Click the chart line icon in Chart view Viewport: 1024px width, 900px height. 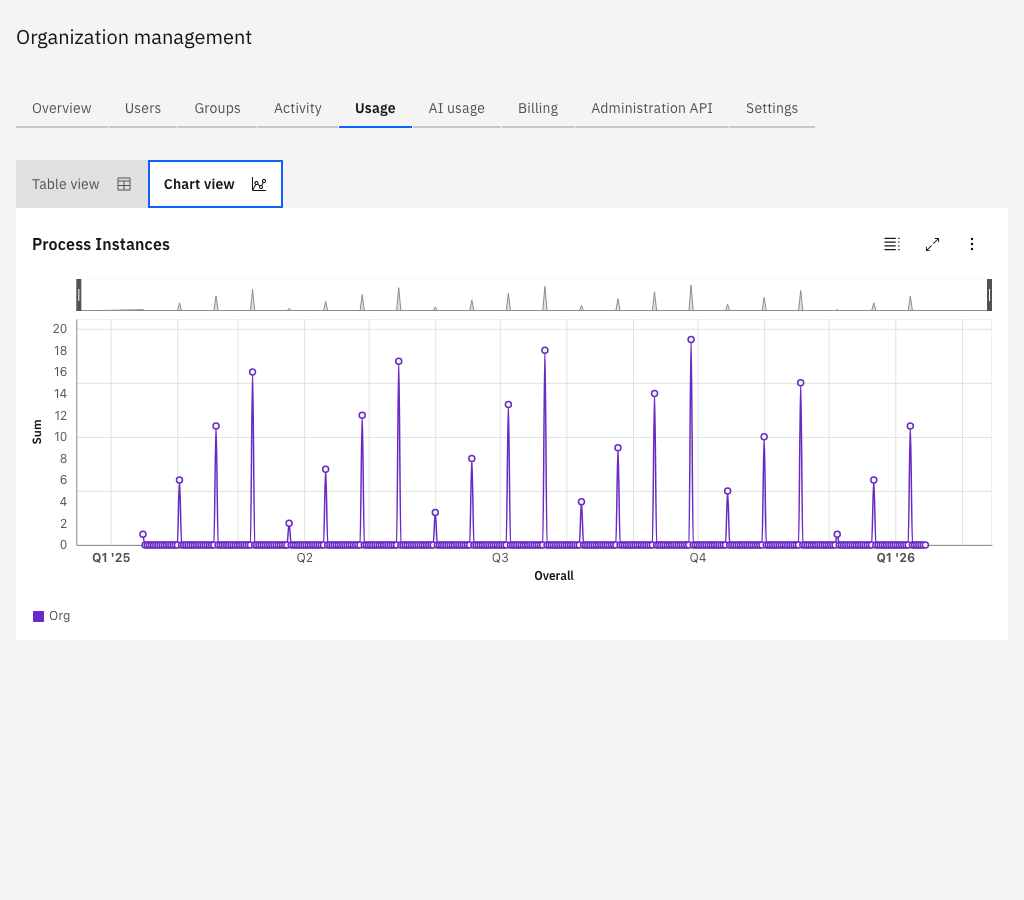[259, 184]
